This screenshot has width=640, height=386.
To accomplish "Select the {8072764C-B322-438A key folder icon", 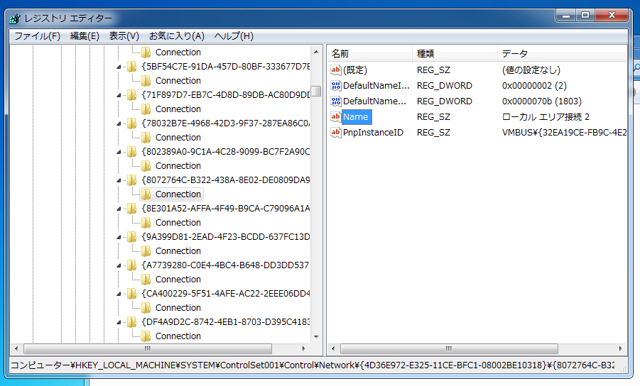I will tap(131, 180).
